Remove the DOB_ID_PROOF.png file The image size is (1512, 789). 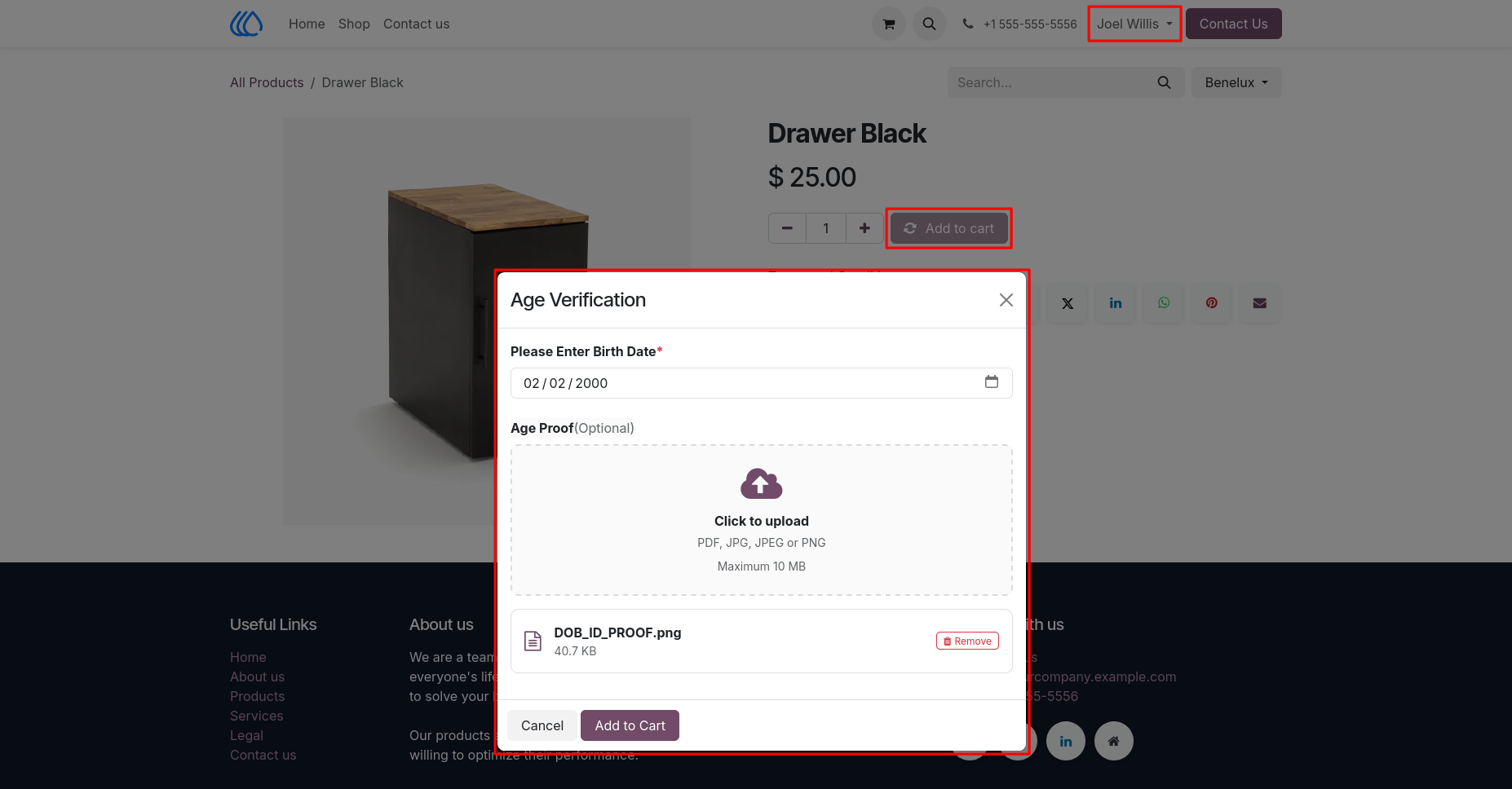967,641
